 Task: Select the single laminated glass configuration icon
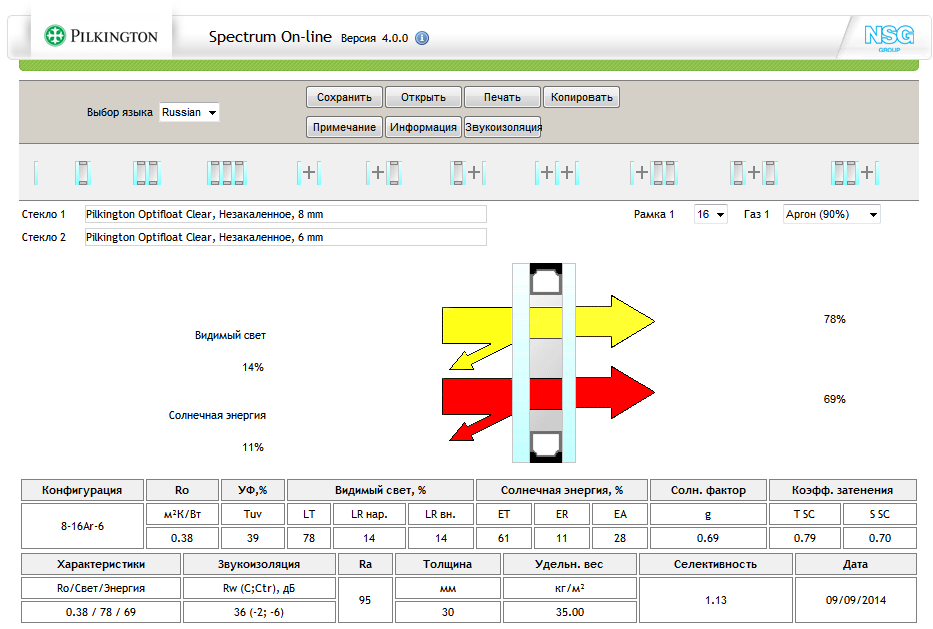point(83,173)
